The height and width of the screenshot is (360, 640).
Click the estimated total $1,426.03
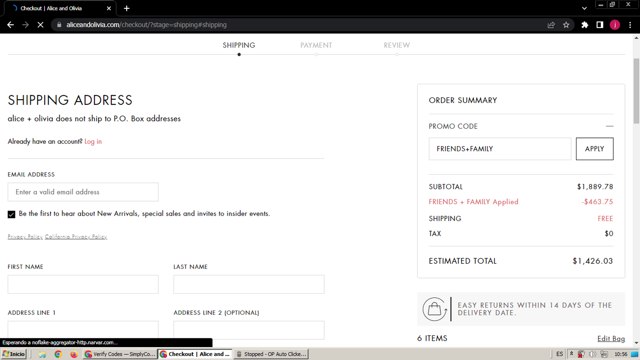coord(593,261)
